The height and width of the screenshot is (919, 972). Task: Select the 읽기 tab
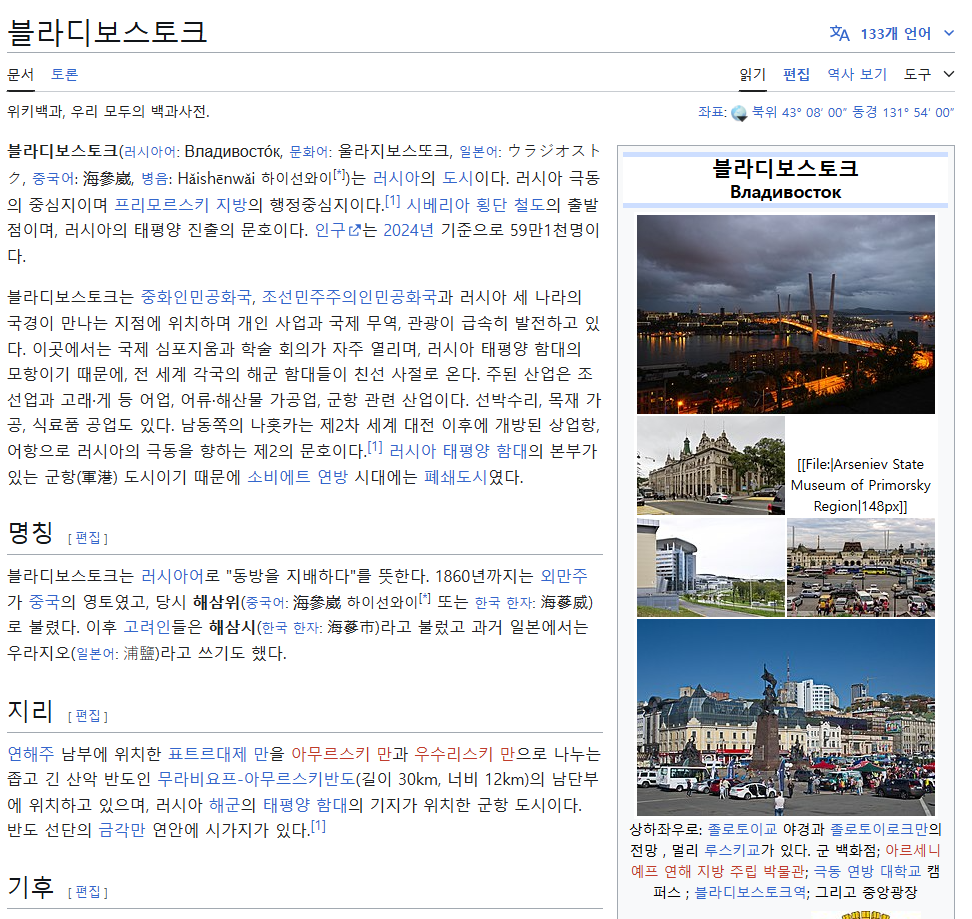pos(753,74)
